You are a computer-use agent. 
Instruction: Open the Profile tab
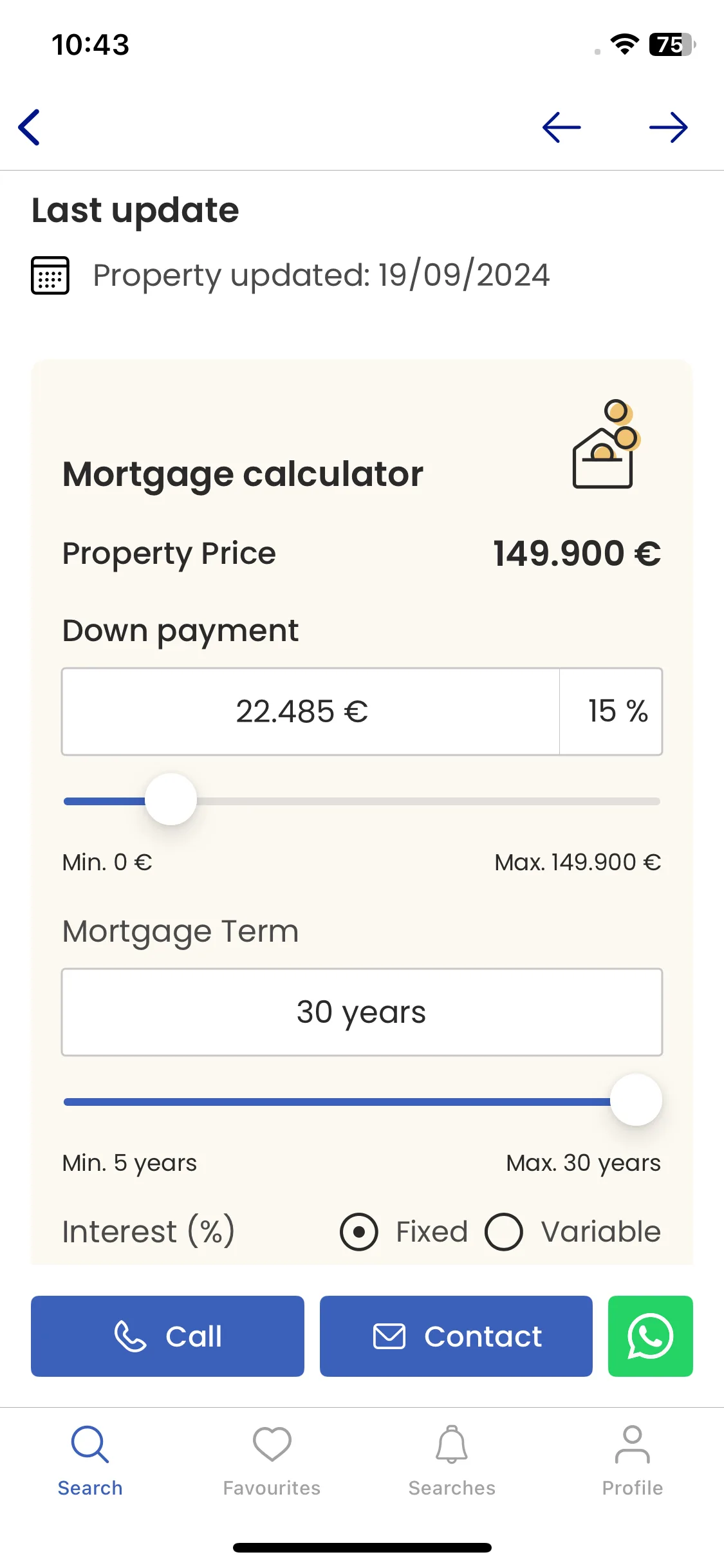point(632,1461)
